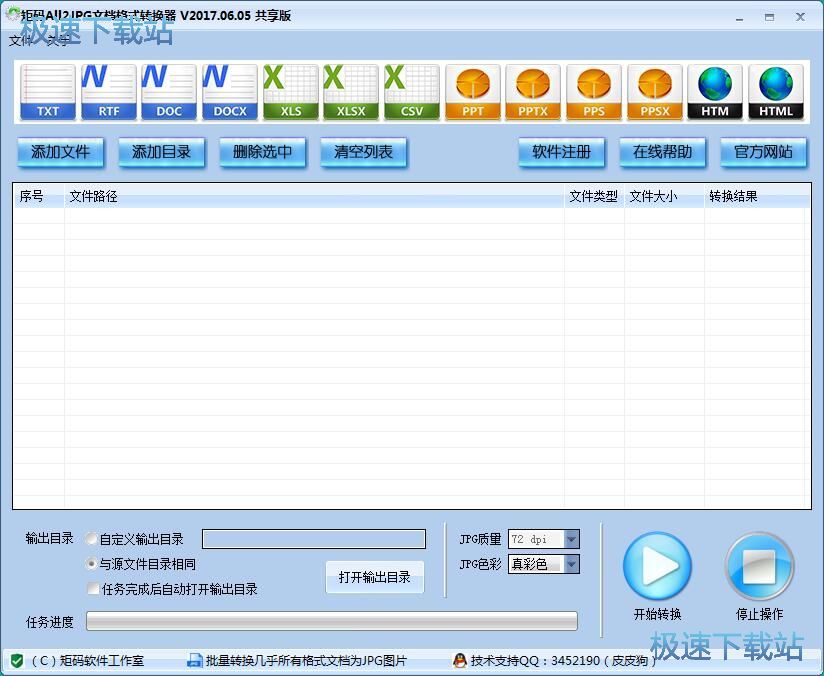This screenshot has height=676, width=824.
Task: Click the RTF document icon
Action: (107, 92)
